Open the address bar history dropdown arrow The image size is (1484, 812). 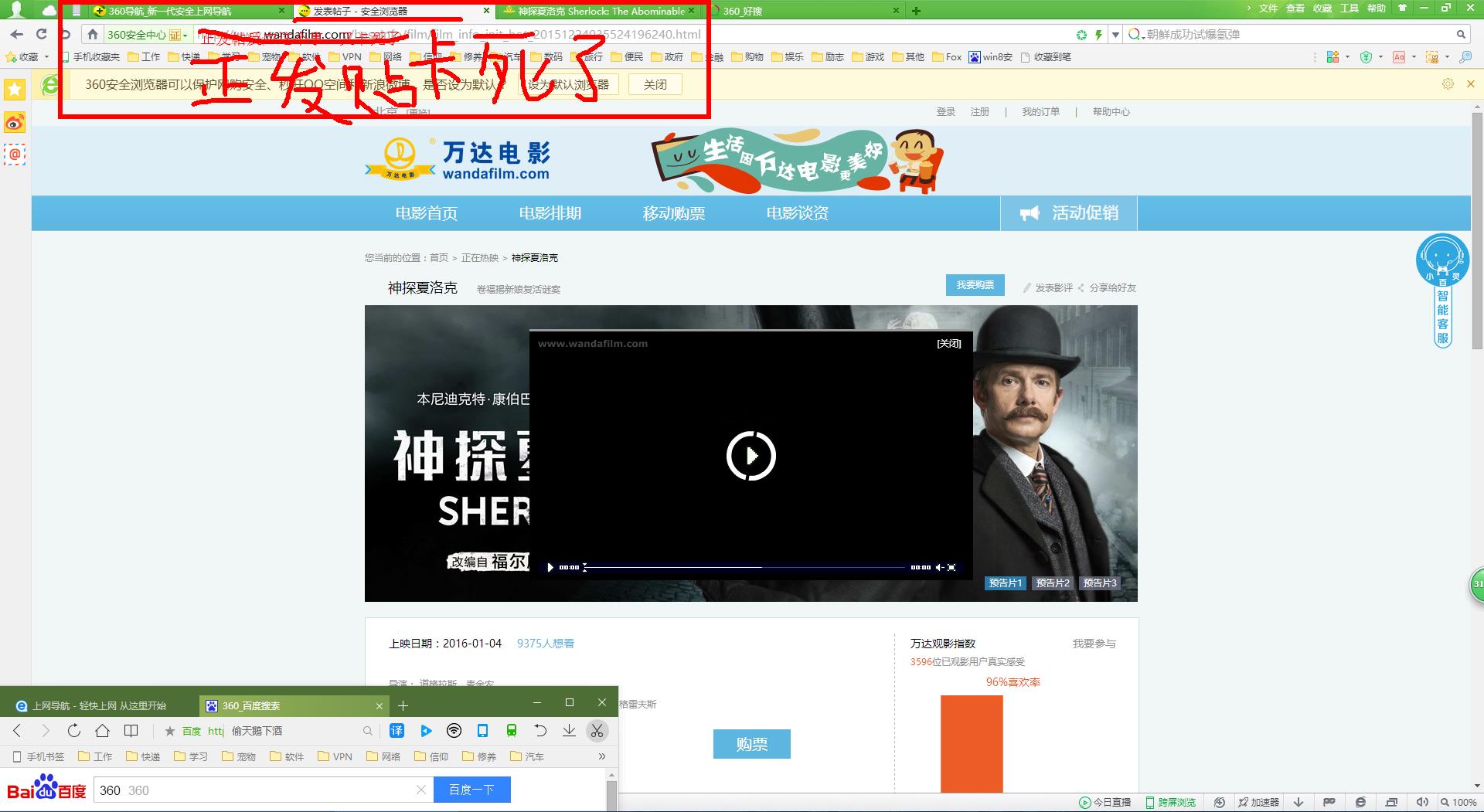pos(1115,35)
